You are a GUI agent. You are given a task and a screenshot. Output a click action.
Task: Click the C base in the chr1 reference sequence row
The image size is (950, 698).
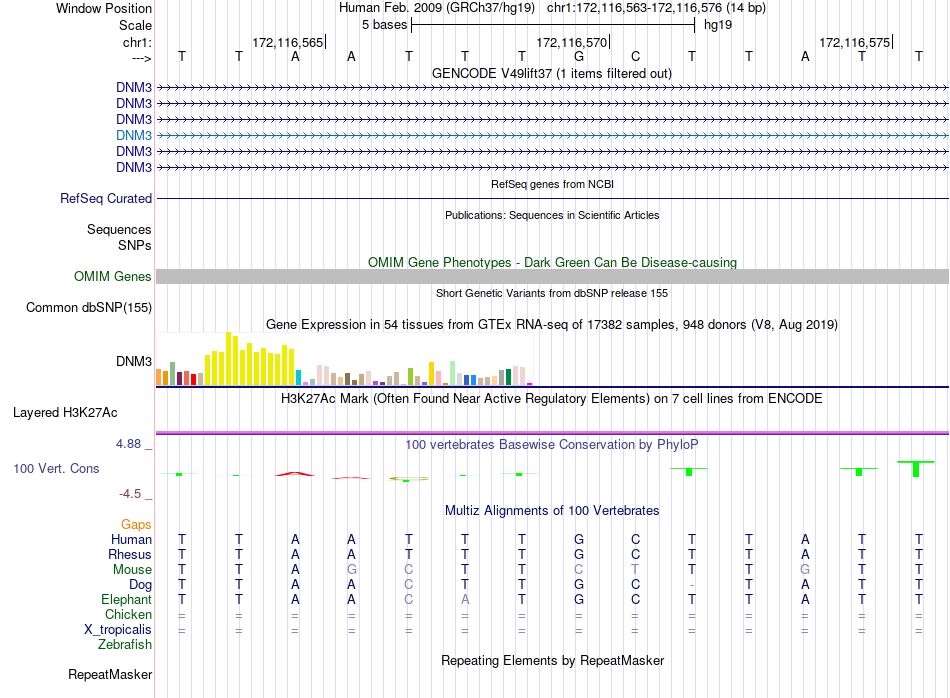(x=635, y=56)
